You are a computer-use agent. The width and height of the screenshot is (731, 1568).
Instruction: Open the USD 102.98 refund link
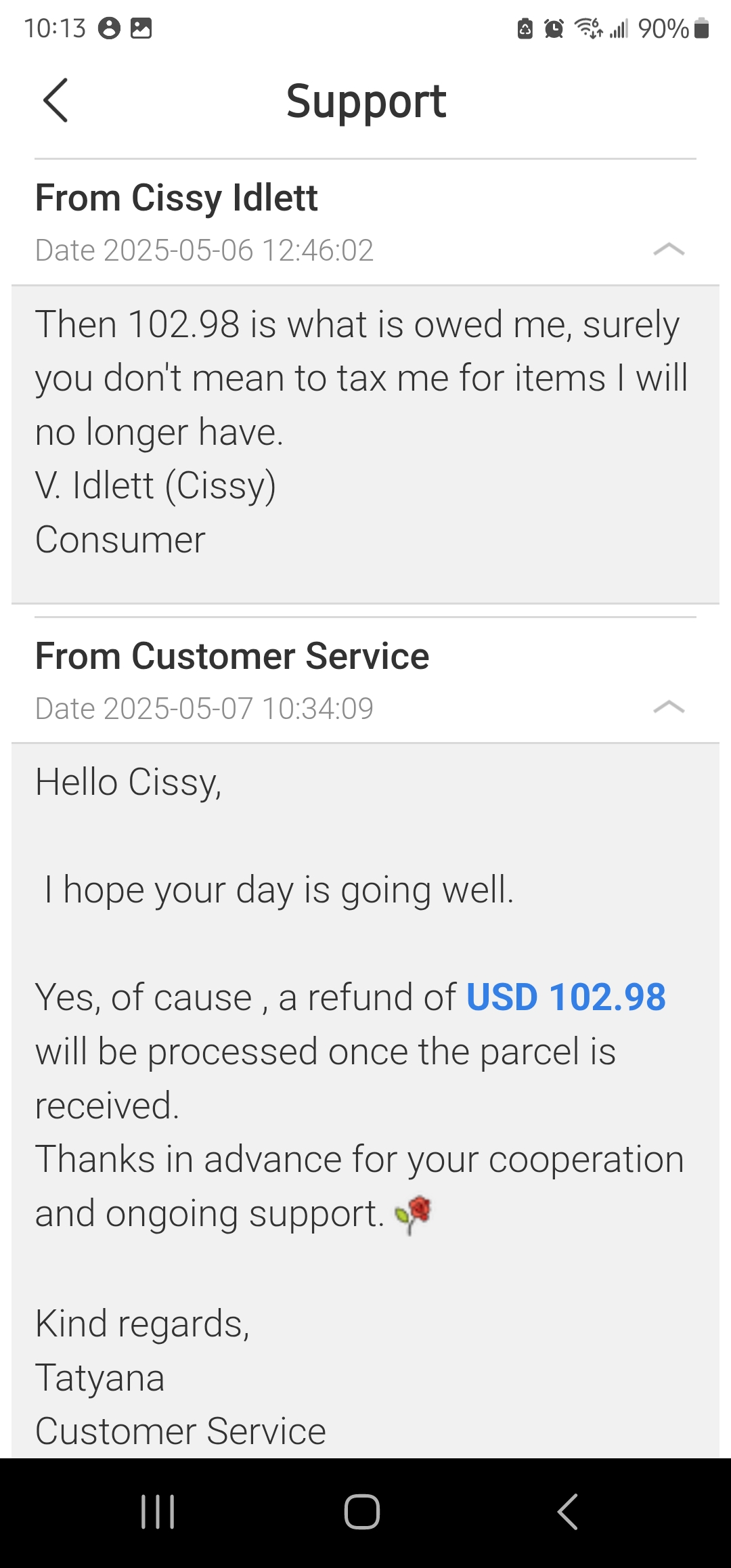(x=566, y=997)
